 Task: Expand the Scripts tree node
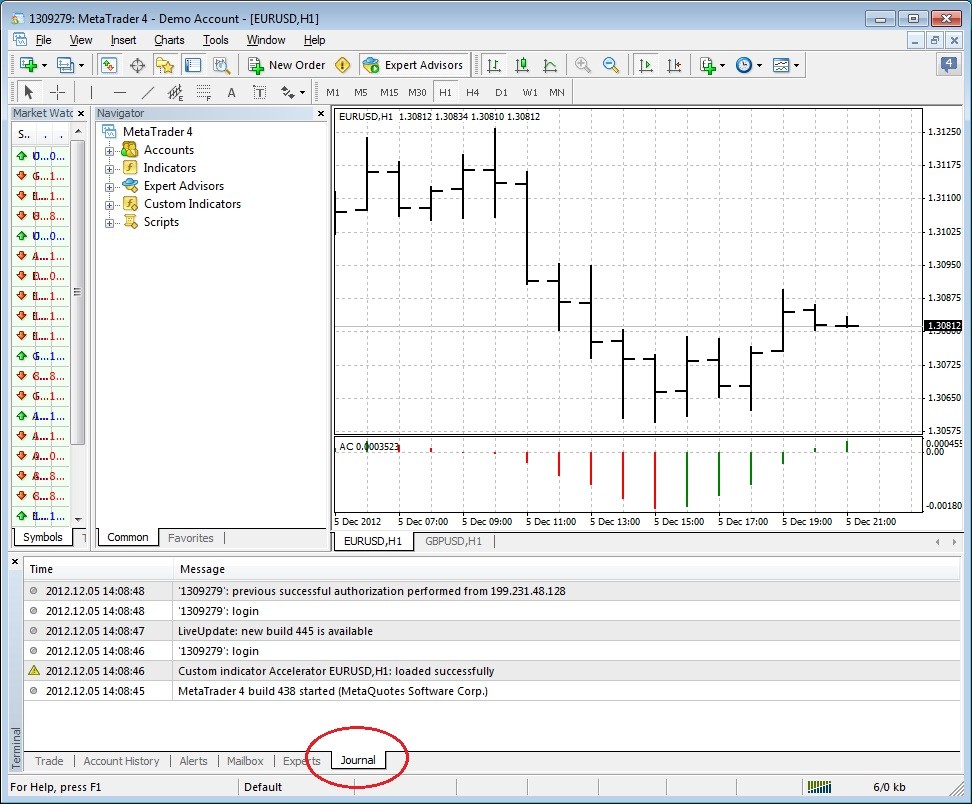pos(109,223)
